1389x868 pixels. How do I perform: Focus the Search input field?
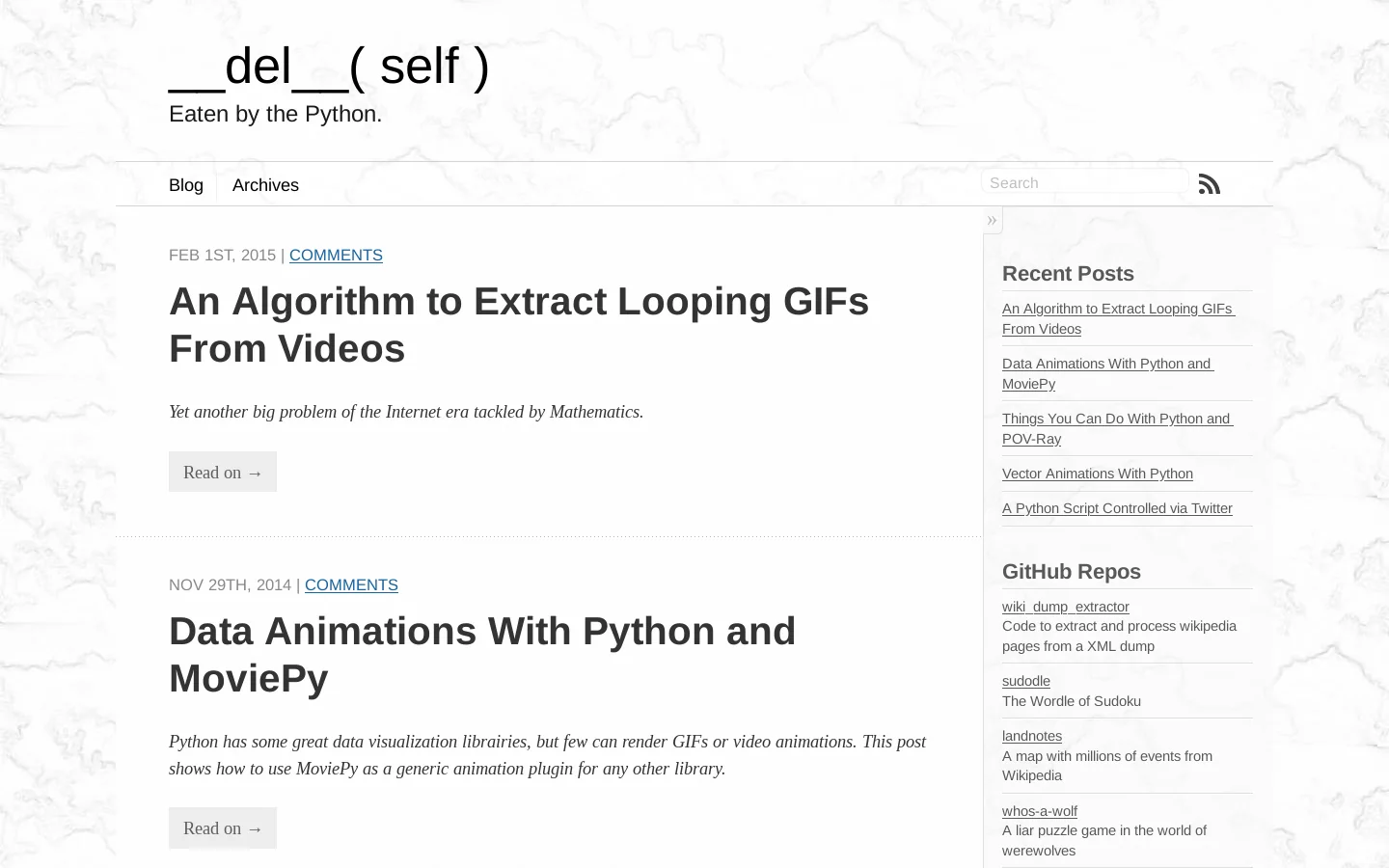pos(1085,182)
